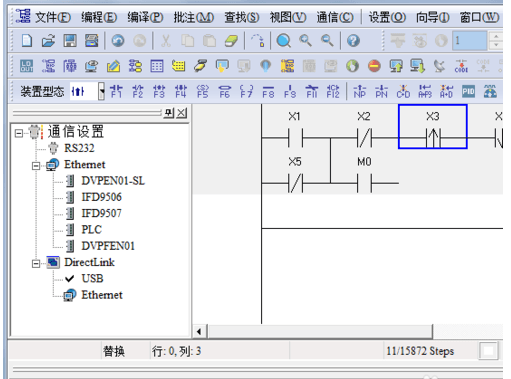
Task: Click the monitor with green up arrow
Action: (x=396, y=66)
